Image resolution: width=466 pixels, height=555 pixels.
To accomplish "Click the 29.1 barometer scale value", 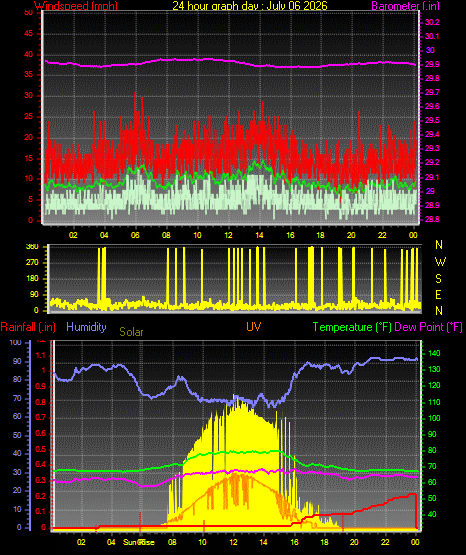I will click(x=432, y=177).
